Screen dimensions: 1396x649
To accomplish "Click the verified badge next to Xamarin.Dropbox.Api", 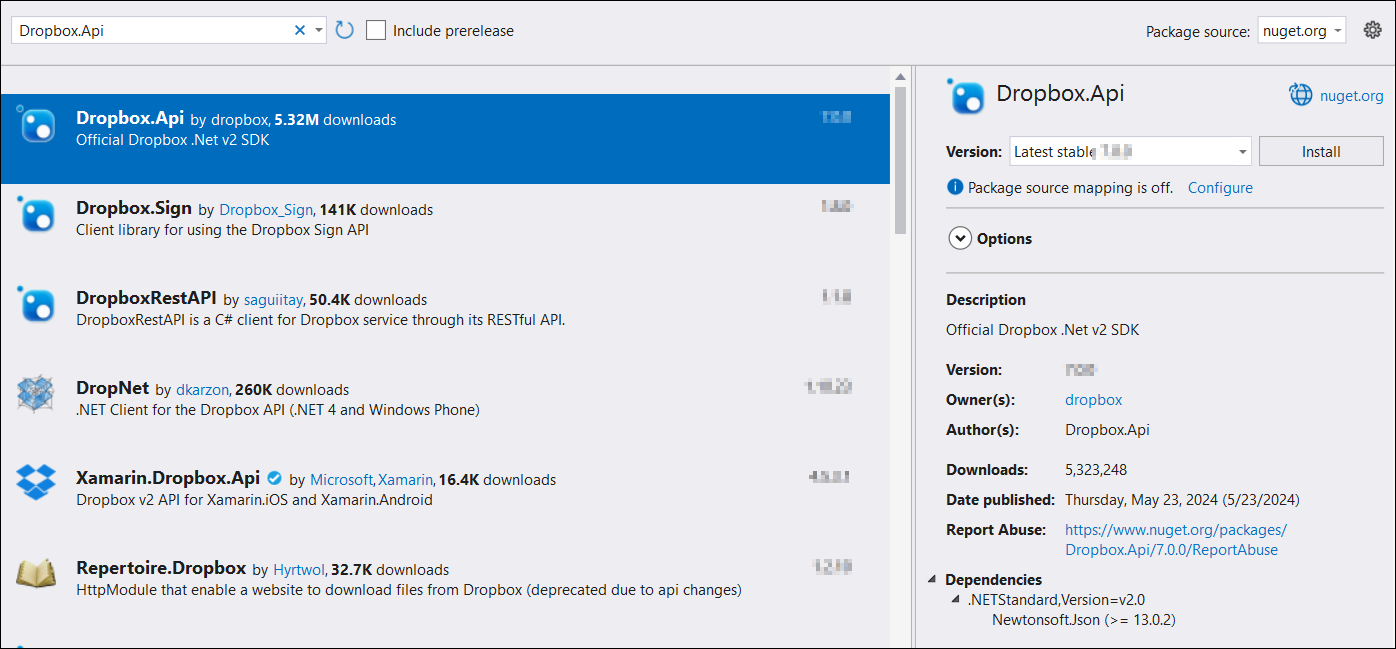I will [274, 479].
